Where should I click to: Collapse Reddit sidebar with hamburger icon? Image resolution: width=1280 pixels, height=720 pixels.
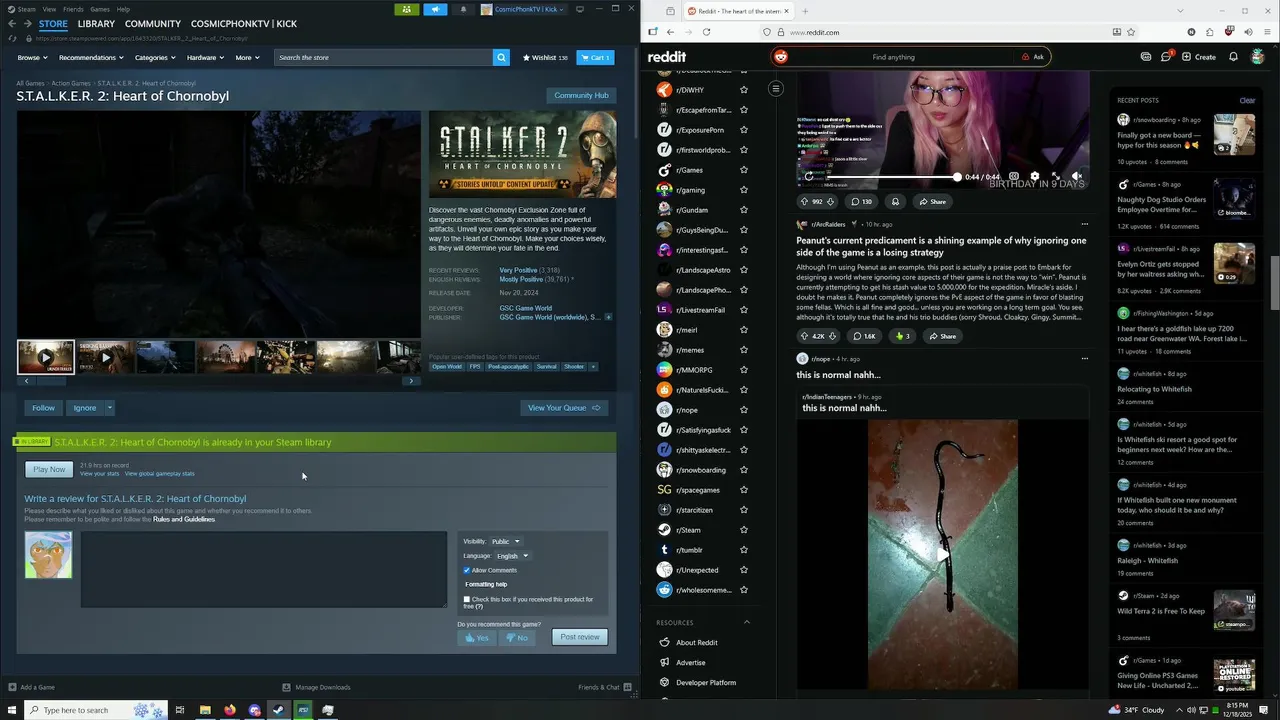775,89
